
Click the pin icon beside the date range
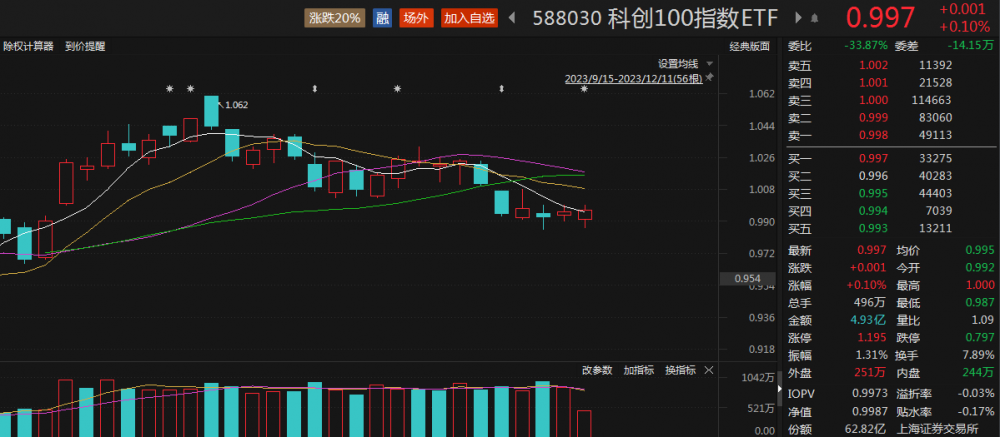(709, 78)
